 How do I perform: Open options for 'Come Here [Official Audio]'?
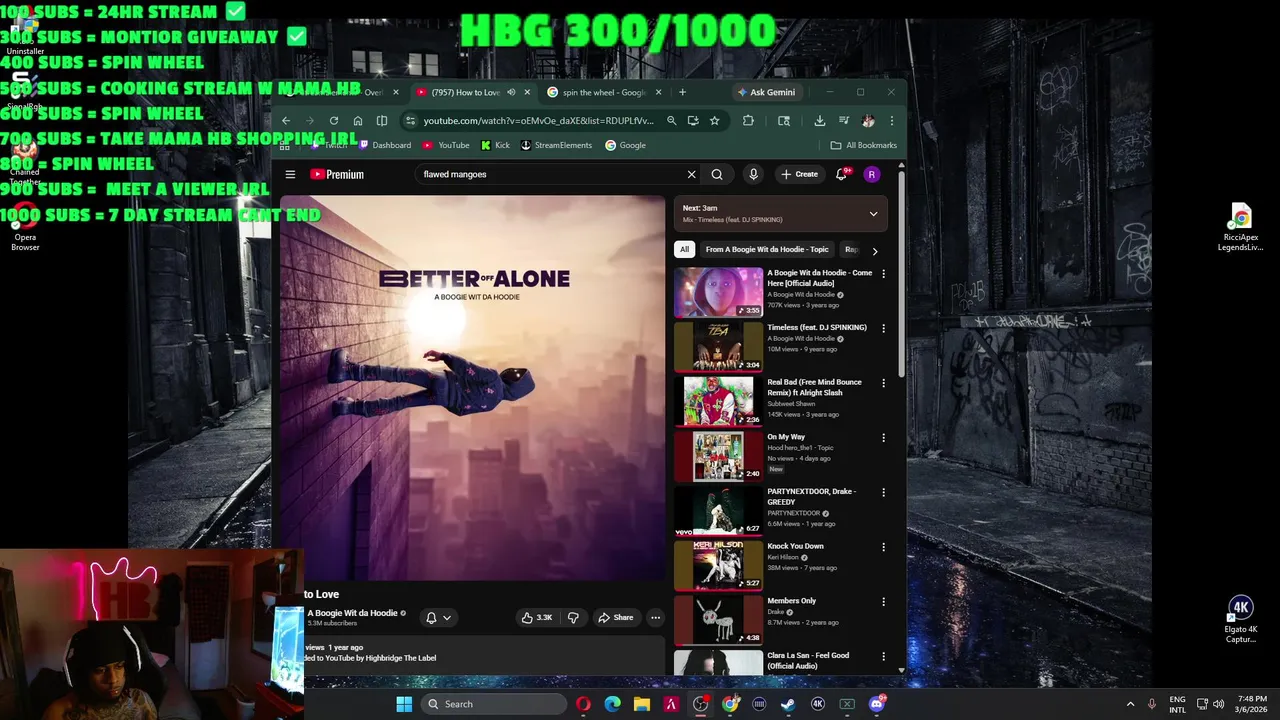coord(883,273)
